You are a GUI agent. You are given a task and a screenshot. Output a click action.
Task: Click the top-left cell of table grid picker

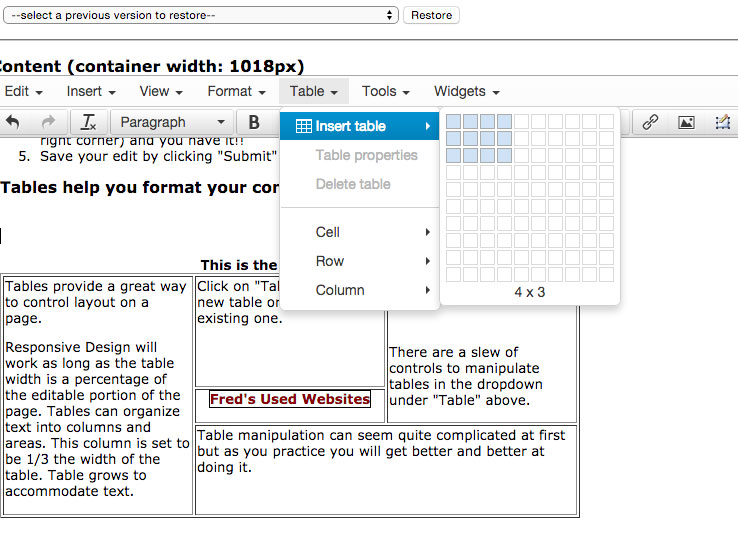[x=453, y=122]
